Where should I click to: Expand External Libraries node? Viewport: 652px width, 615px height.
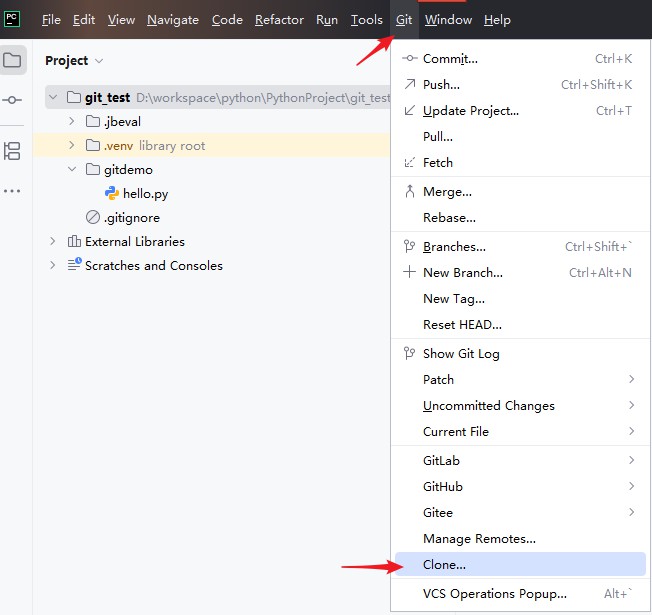pyautogui.click(x=52, y=241)
